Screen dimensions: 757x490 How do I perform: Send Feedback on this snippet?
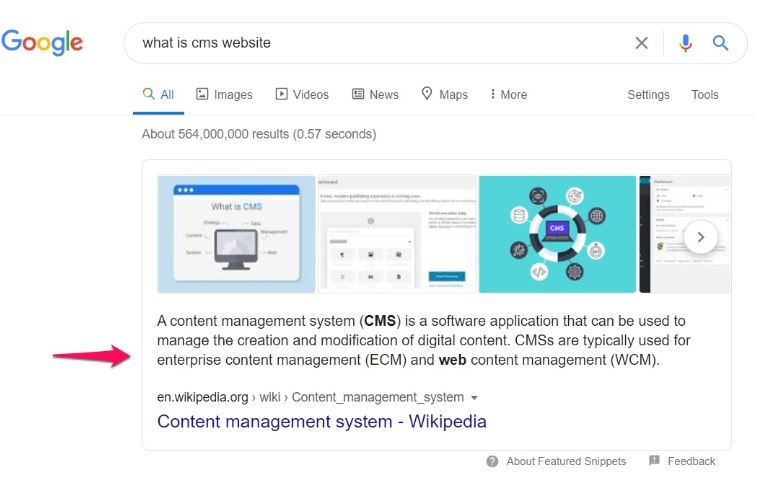691,462
